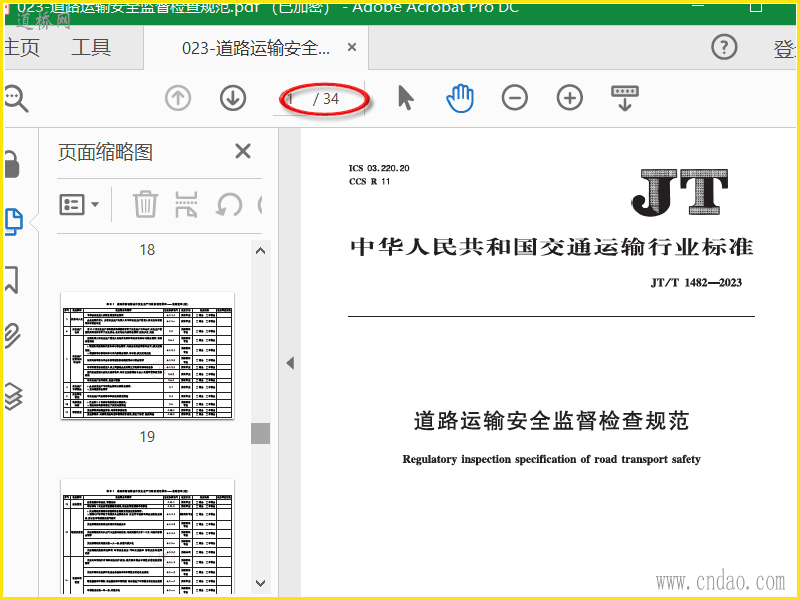Open the help question mark icon
This screenshot has width=800, height=600.
tap(724, 47)
